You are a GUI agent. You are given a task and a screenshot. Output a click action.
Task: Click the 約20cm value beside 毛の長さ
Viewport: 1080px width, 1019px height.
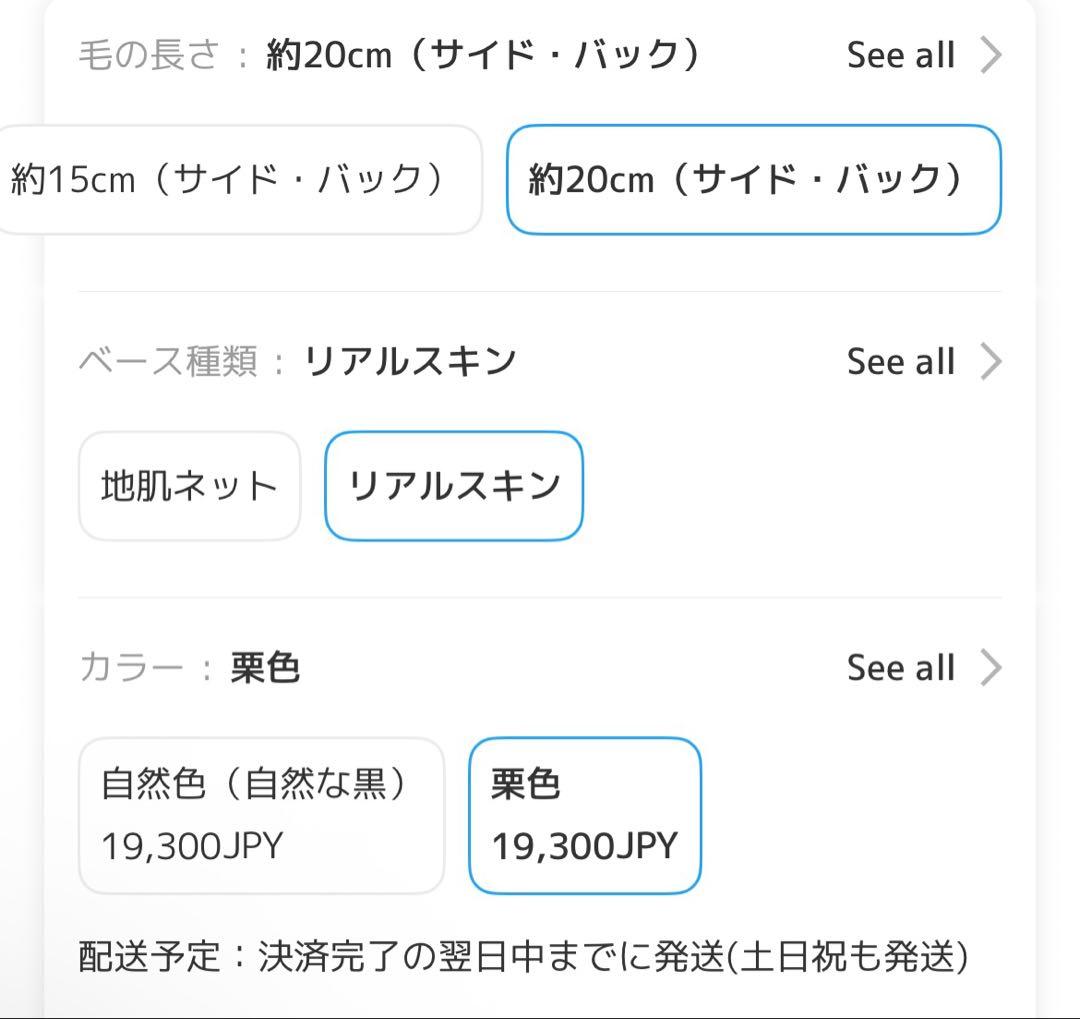pyautogui.click(x=480, y=55)
